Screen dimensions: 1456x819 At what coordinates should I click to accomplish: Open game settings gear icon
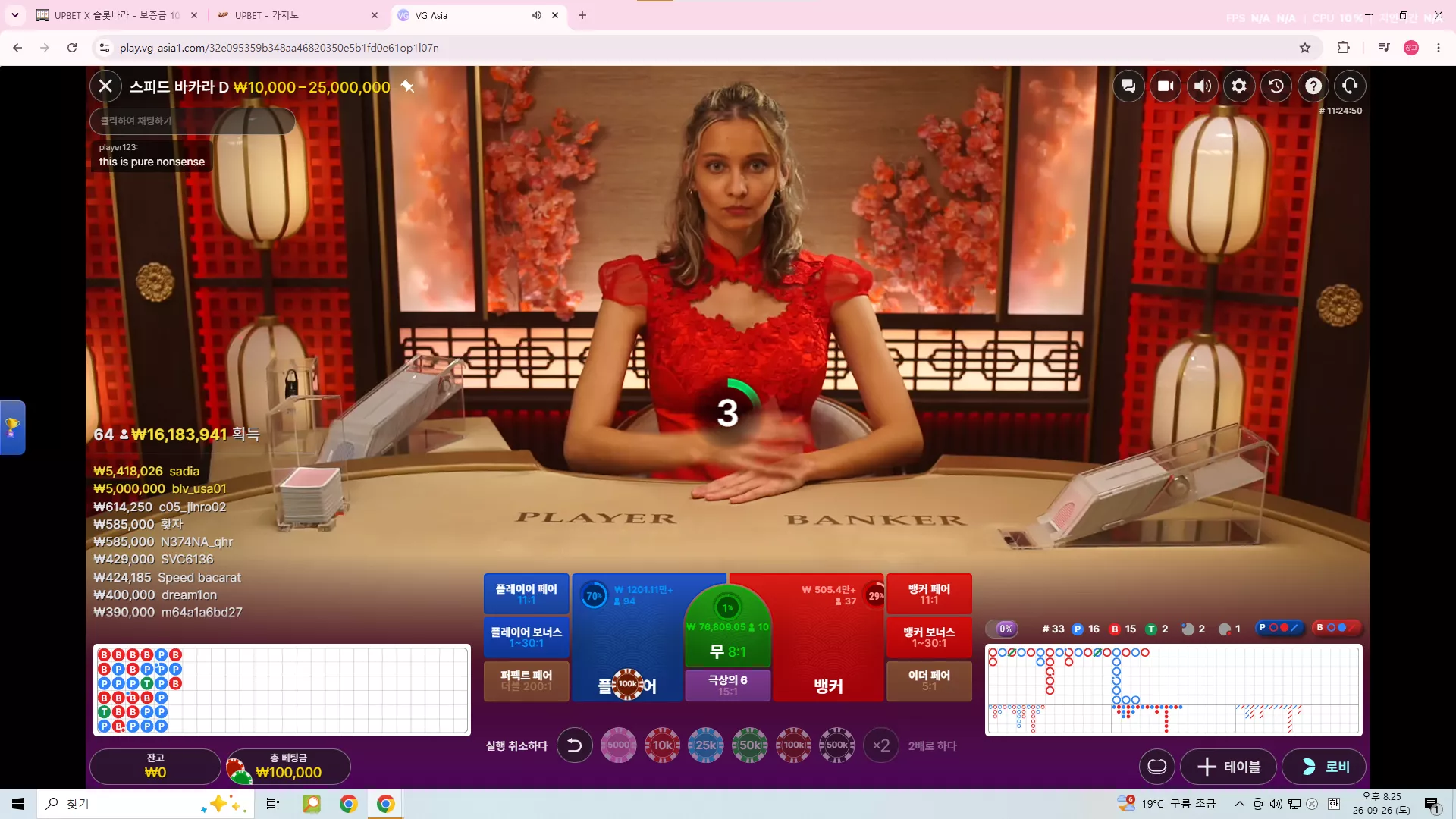click(1239, 86)
